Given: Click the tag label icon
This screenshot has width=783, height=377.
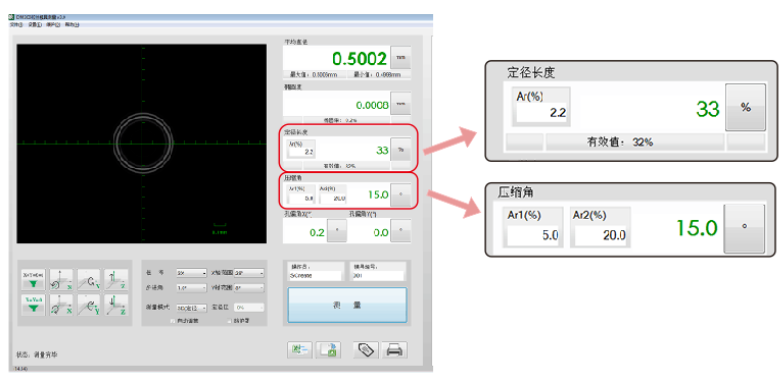Looking at the screenshot, I should pos(366,351).
